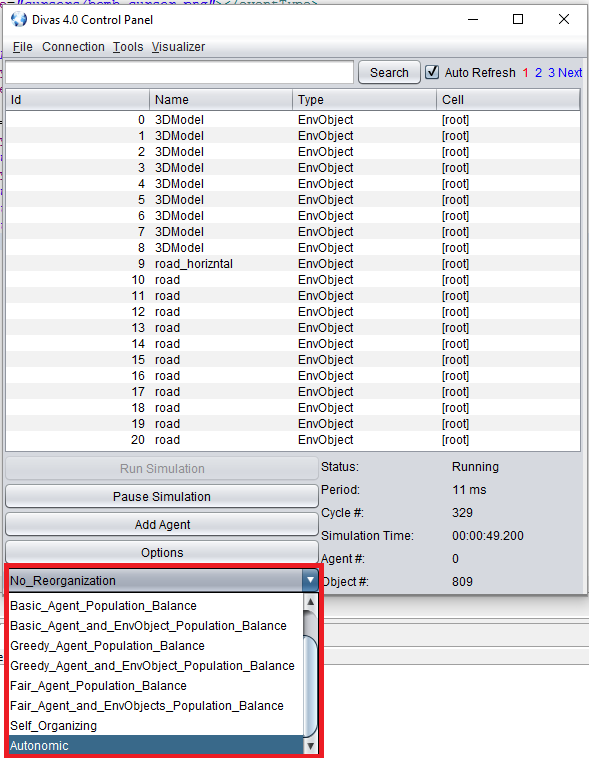Click the Next page link
Screen dimensions: 589x758
[x=570, y=73]
